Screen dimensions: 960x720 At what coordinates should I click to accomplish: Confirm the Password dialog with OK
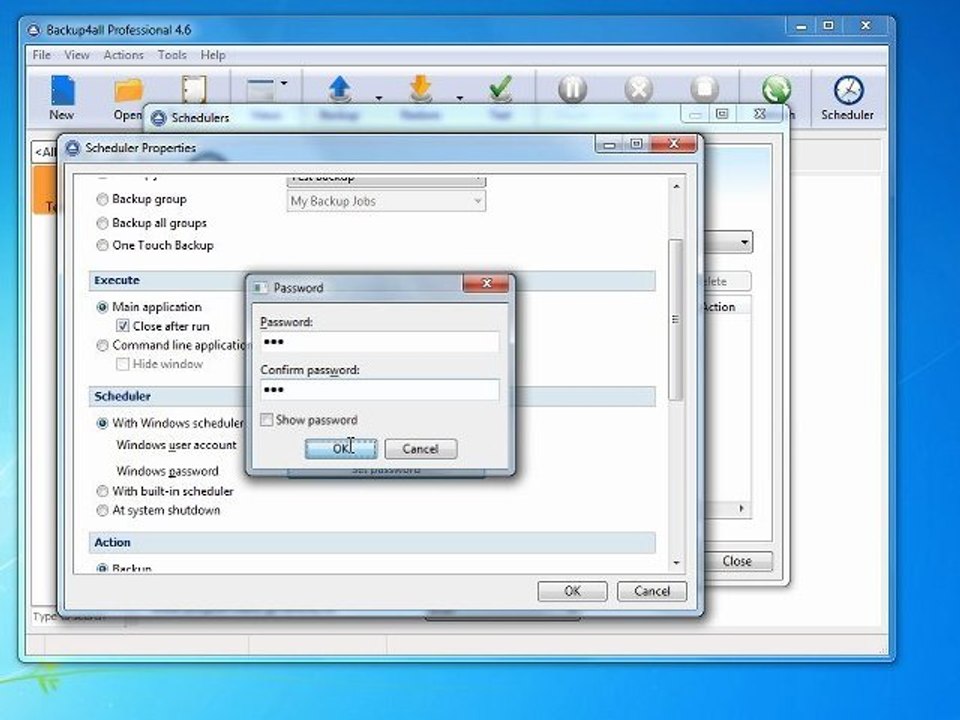[341, 449]
